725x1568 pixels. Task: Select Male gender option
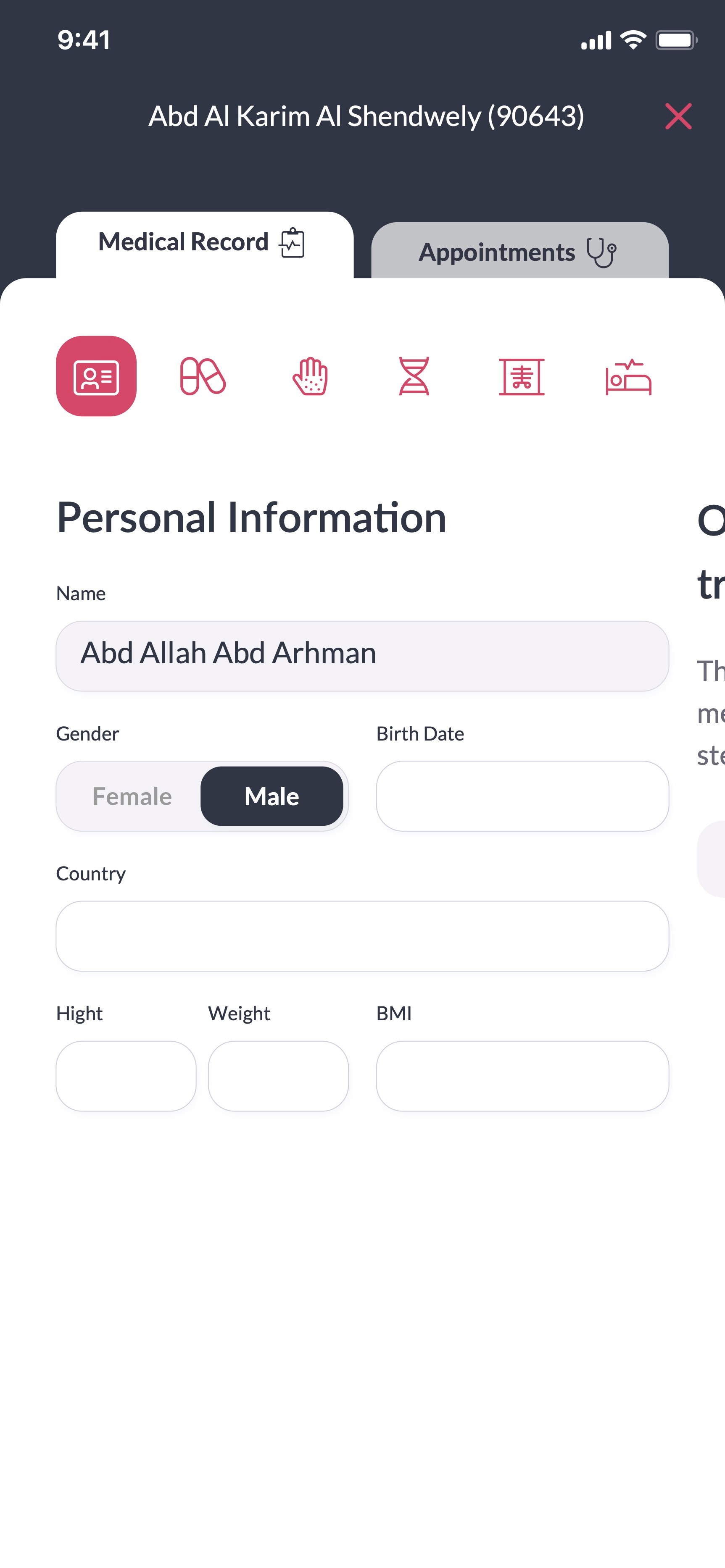[272, 796]
